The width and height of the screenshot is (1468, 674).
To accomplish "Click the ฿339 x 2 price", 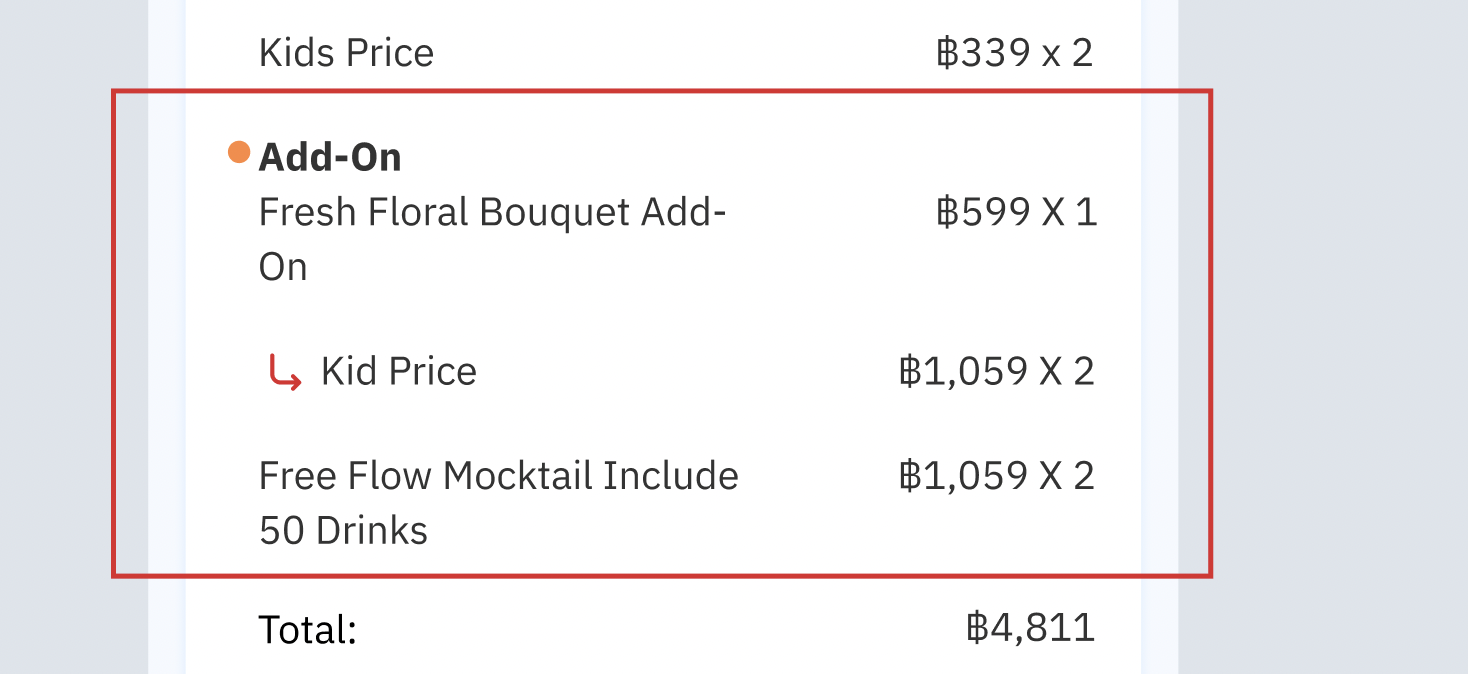I will (x=1014, y=53).
